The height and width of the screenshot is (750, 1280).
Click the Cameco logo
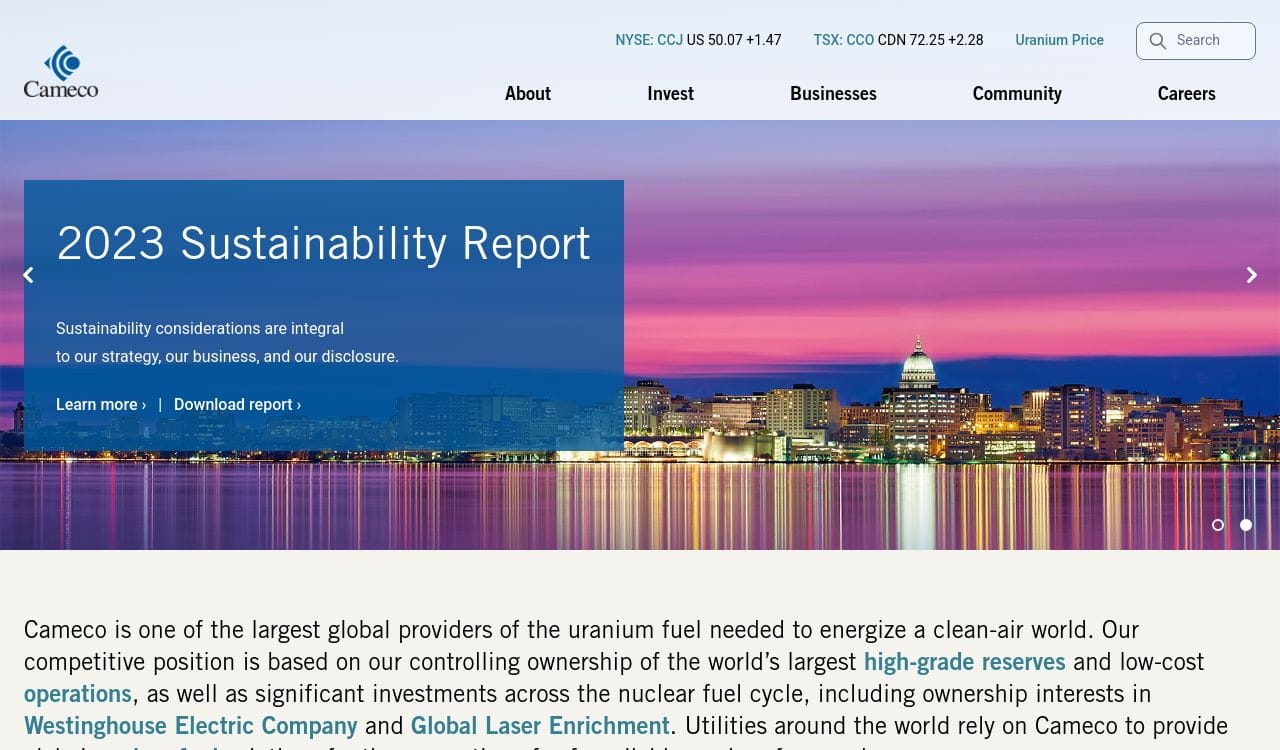pos(61,72)
